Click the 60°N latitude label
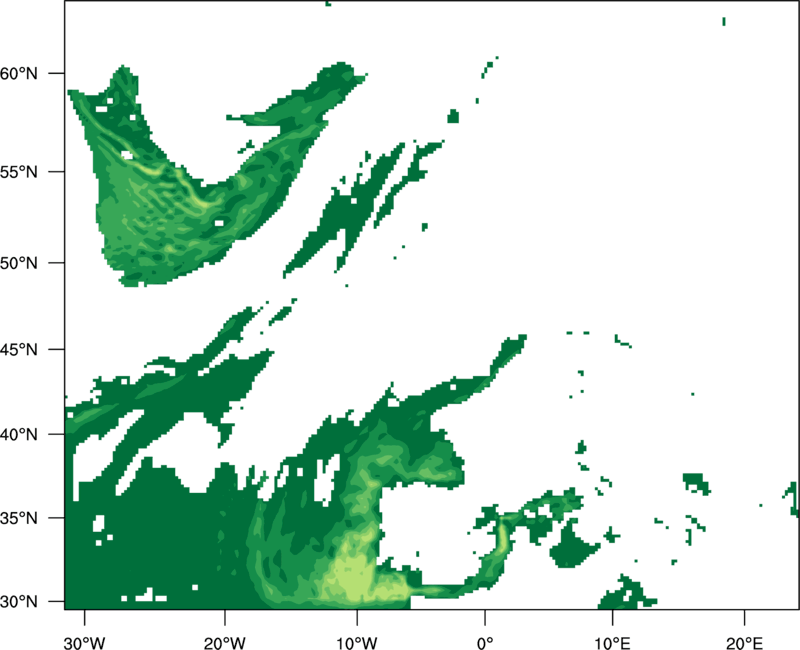 point(18,73)
